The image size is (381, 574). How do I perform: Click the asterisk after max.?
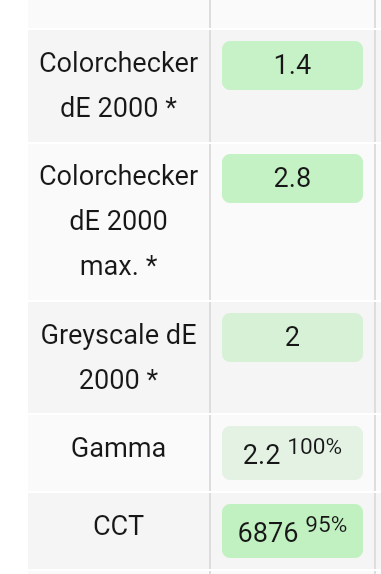tap(152, 263)
